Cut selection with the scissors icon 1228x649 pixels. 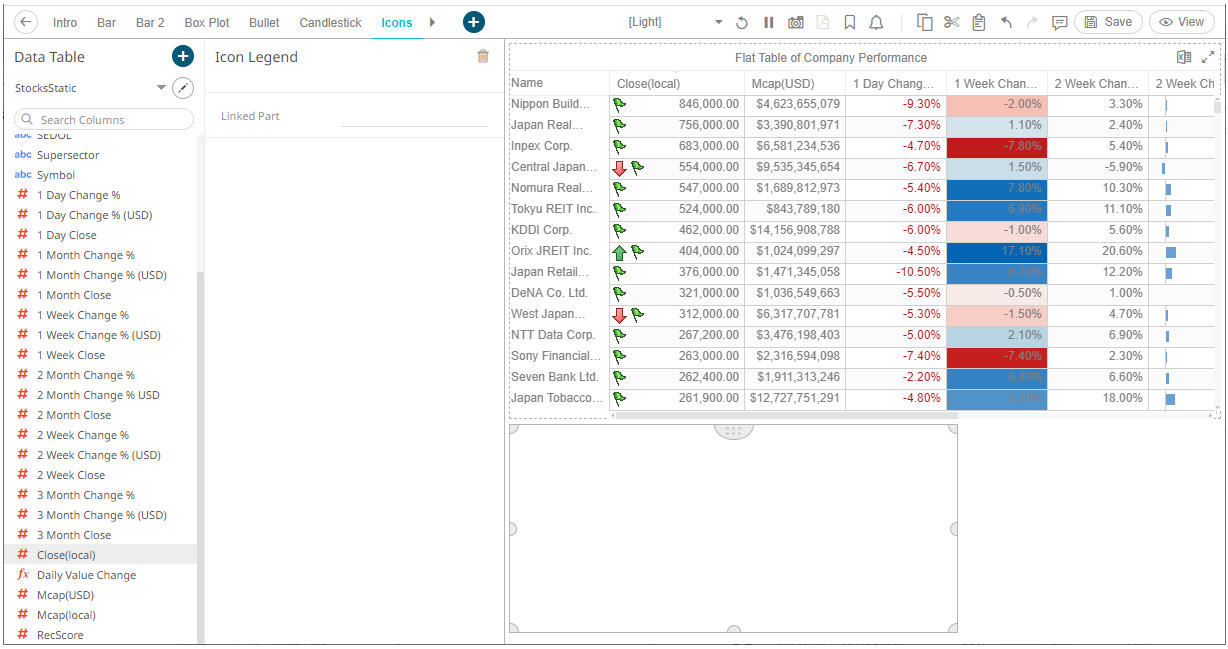pos(952,22)
